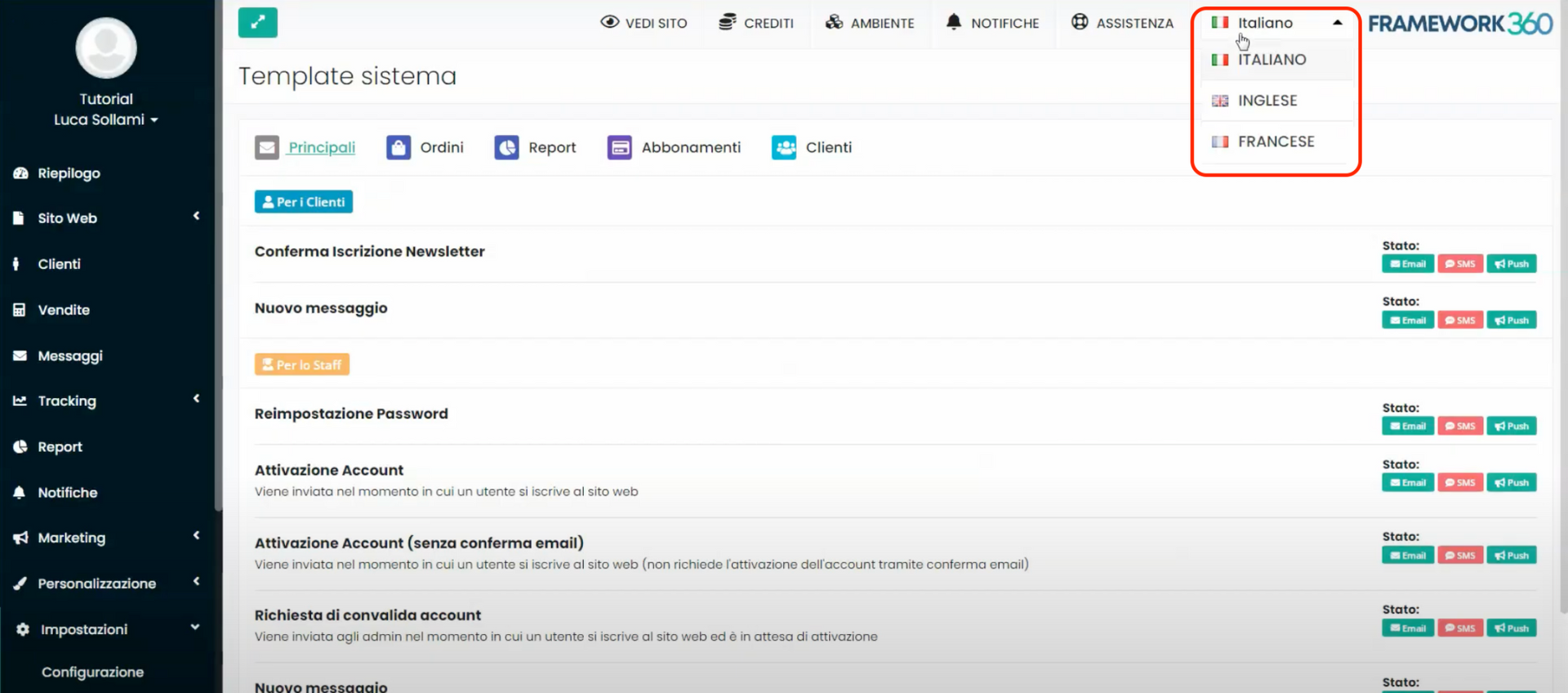Screen dimensions: 1568x693
Task: Select FRANCESE from language list
Action: (1276, 141)
